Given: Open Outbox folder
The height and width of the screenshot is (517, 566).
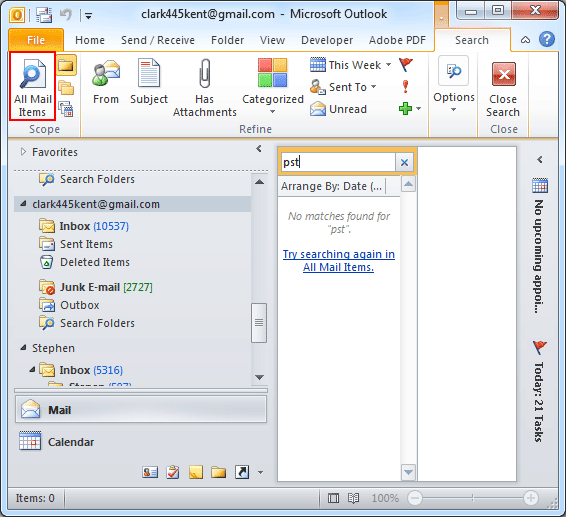Looking at the screenshot, I should [69, 305].
